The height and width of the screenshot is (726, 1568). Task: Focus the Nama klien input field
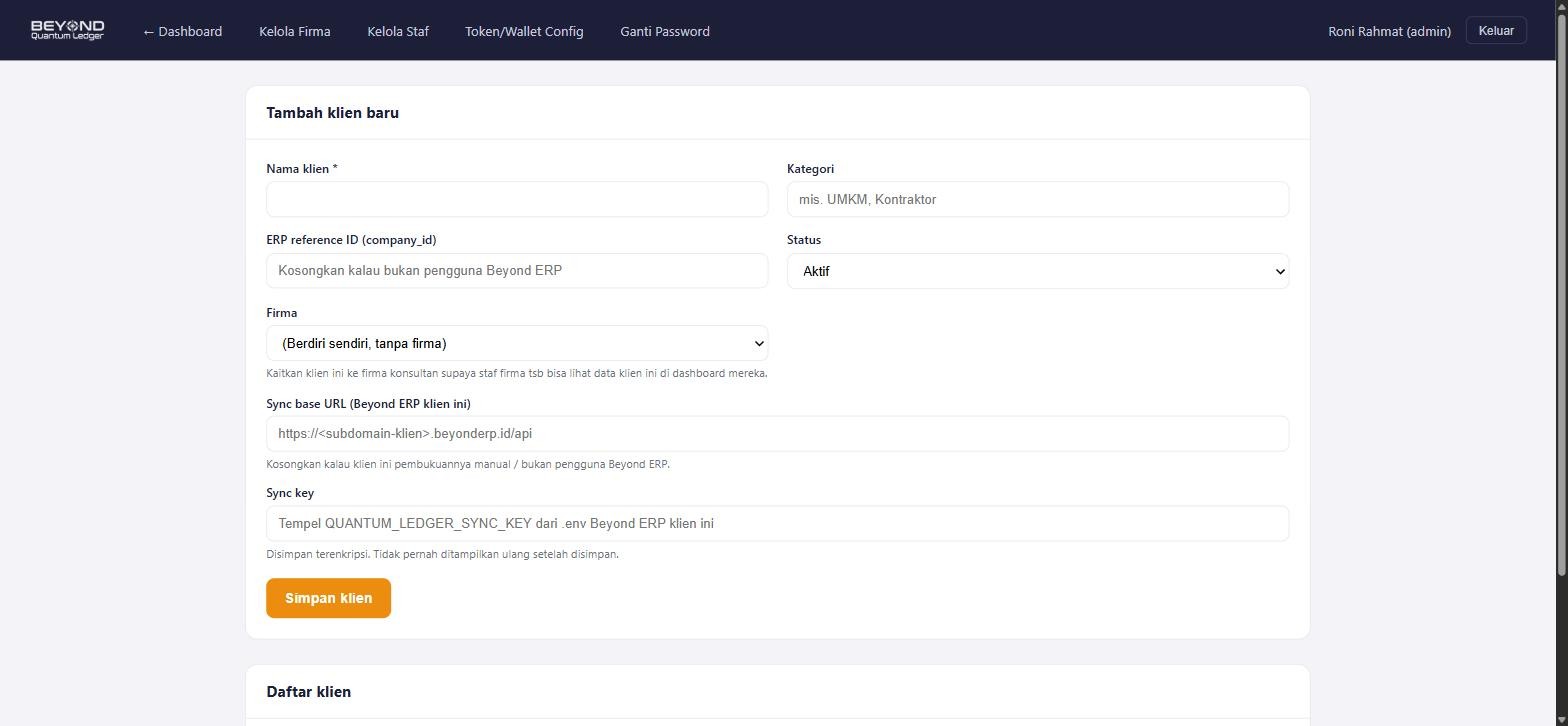[x=517, y=199]
